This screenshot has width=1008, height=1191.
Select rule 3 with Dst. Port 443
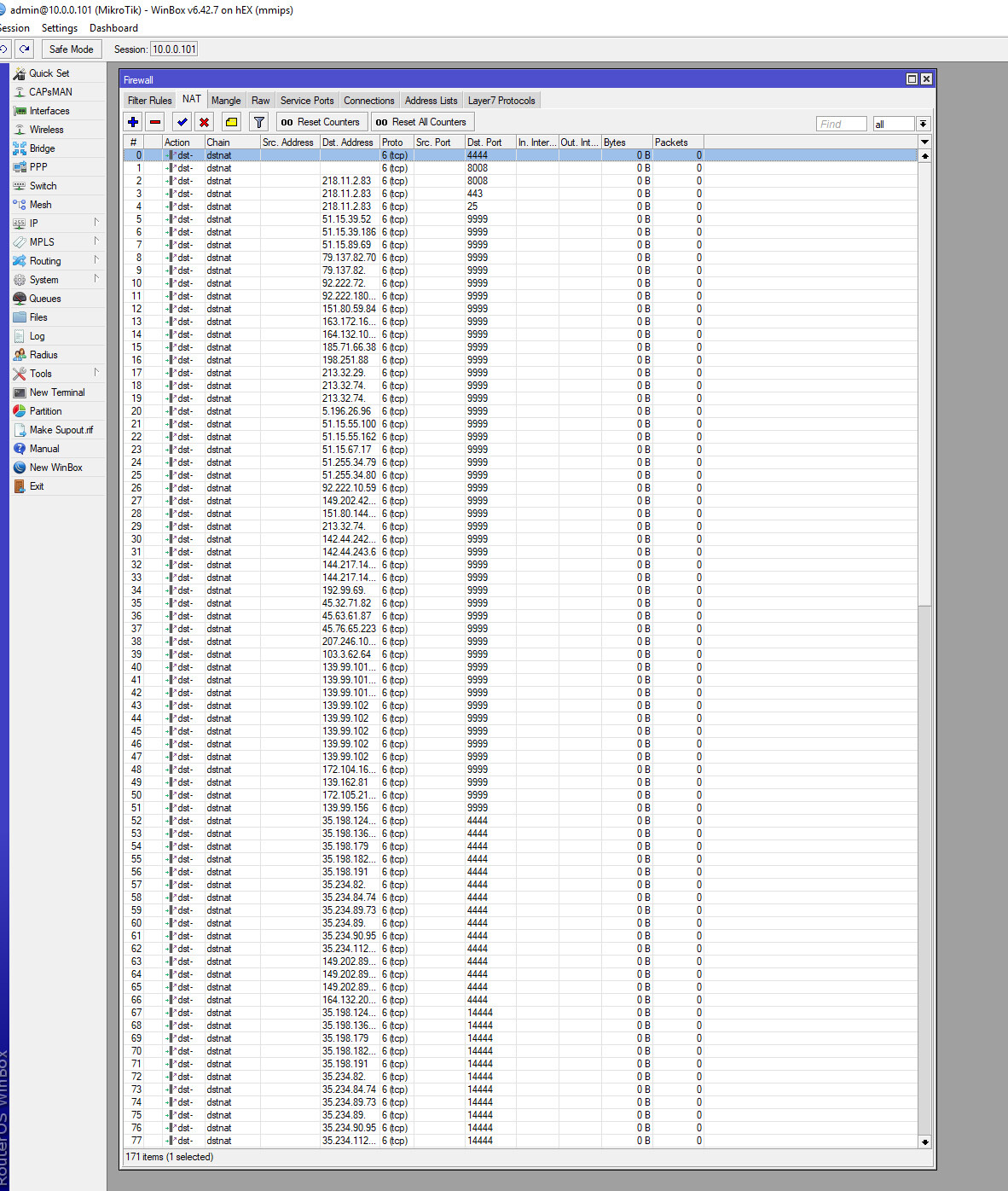pyautogui.click(x=520, y=194)
